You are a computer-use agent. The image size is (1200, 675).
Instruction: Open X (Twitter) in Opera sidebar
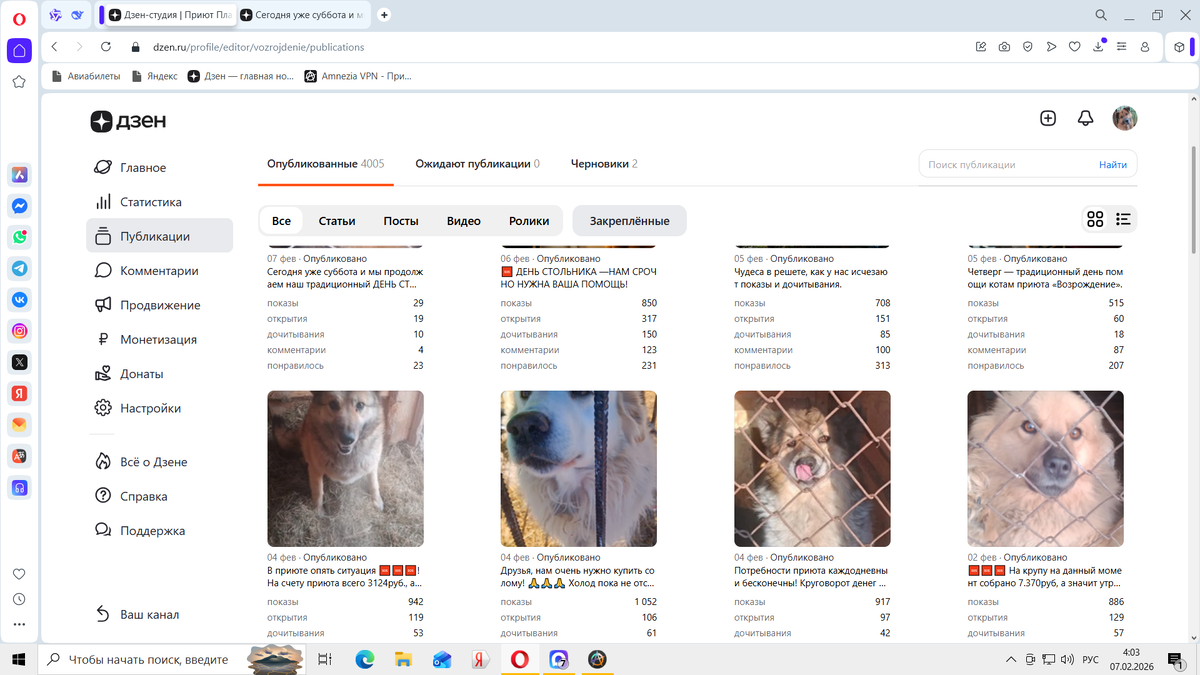click(19, 362)
